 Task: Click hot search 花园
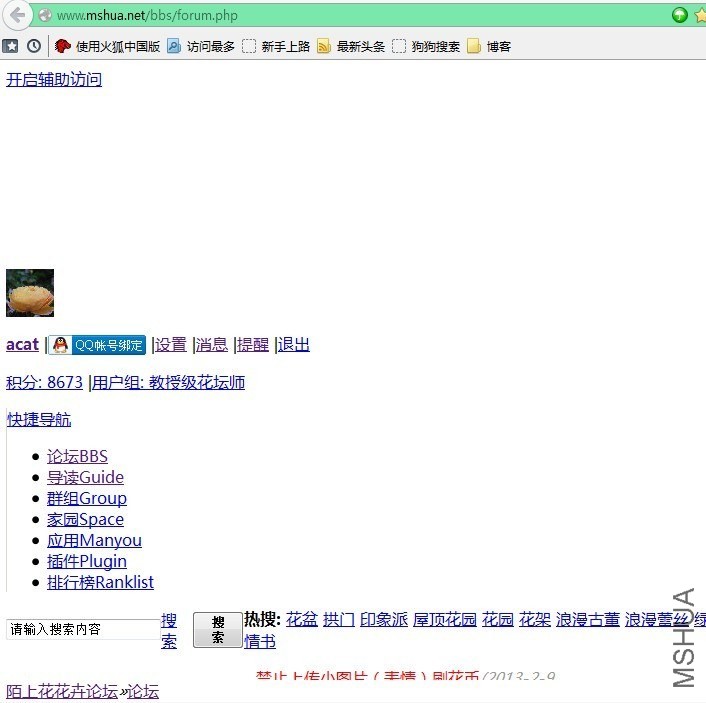tap(498, 620)
